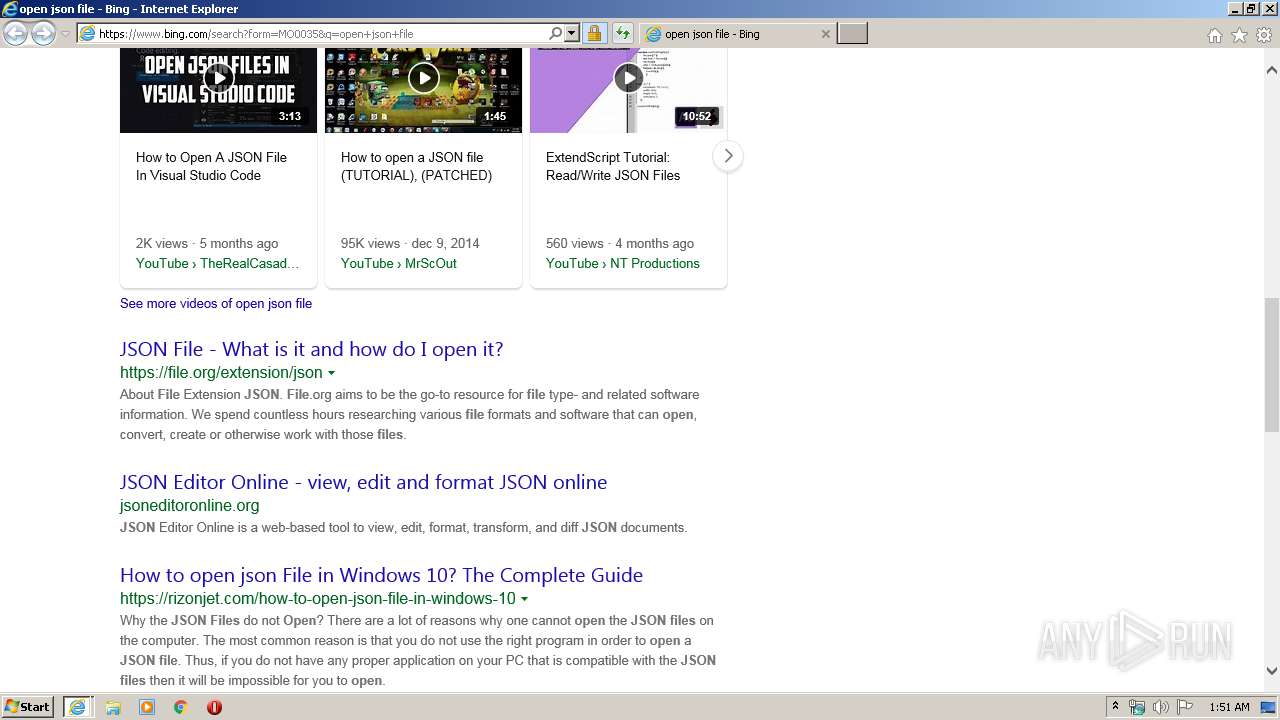The width and height of the screenshot is (1280, 720).
Task: Go to the Home page icon
Action: pos(1214,35)
